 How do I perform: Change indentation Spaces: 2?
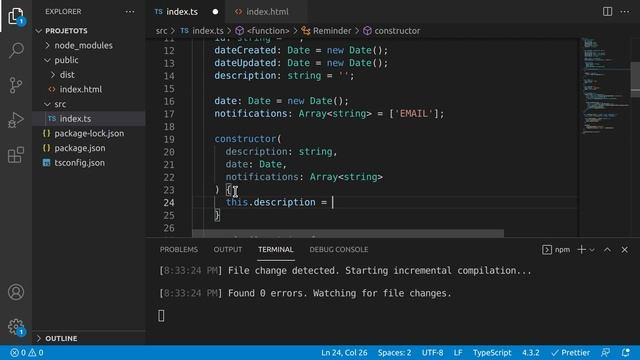394,353
